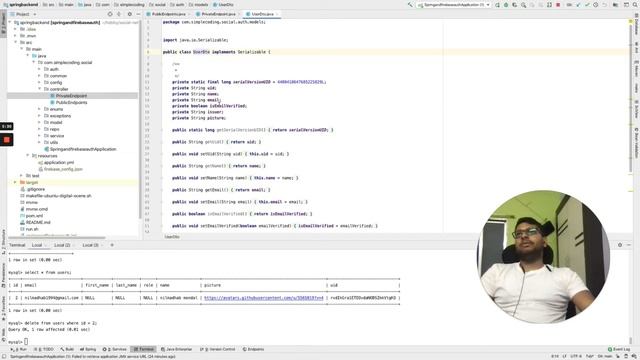
Task: Click the Show History clock icon
Action: (596, 5)
